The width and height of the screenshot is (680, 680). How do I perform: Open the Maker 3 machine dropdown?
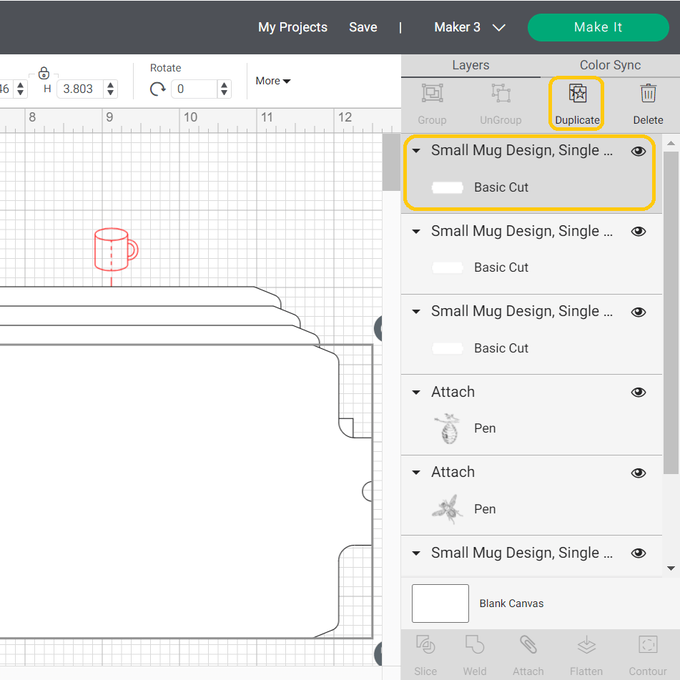click(469, 27)
